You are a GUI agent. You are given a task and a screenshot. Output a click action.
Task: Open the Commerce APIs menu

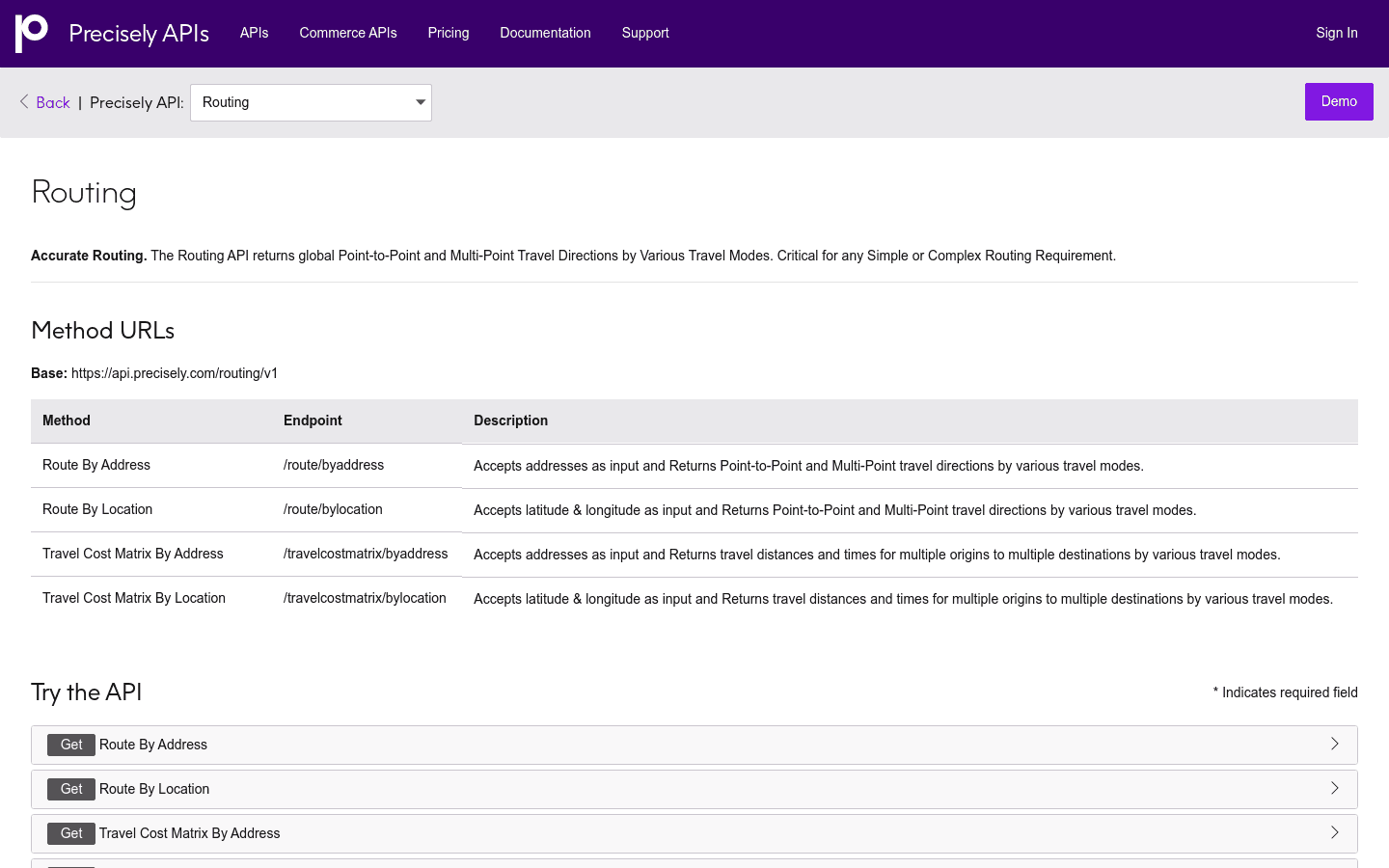click(x=348, y=33)
